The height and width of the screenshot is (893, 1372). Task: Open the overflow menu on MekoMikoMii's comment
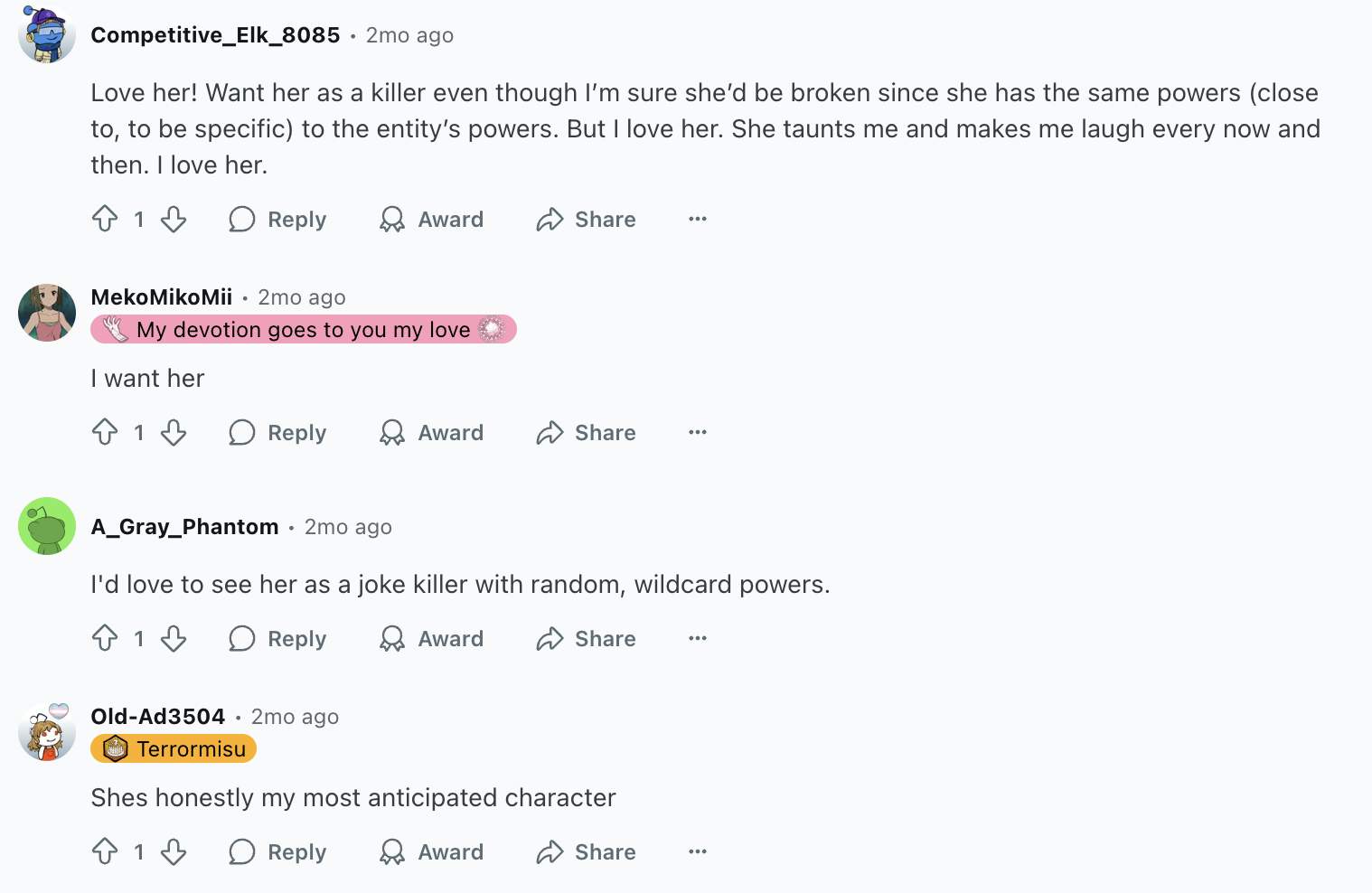point(696,433)
